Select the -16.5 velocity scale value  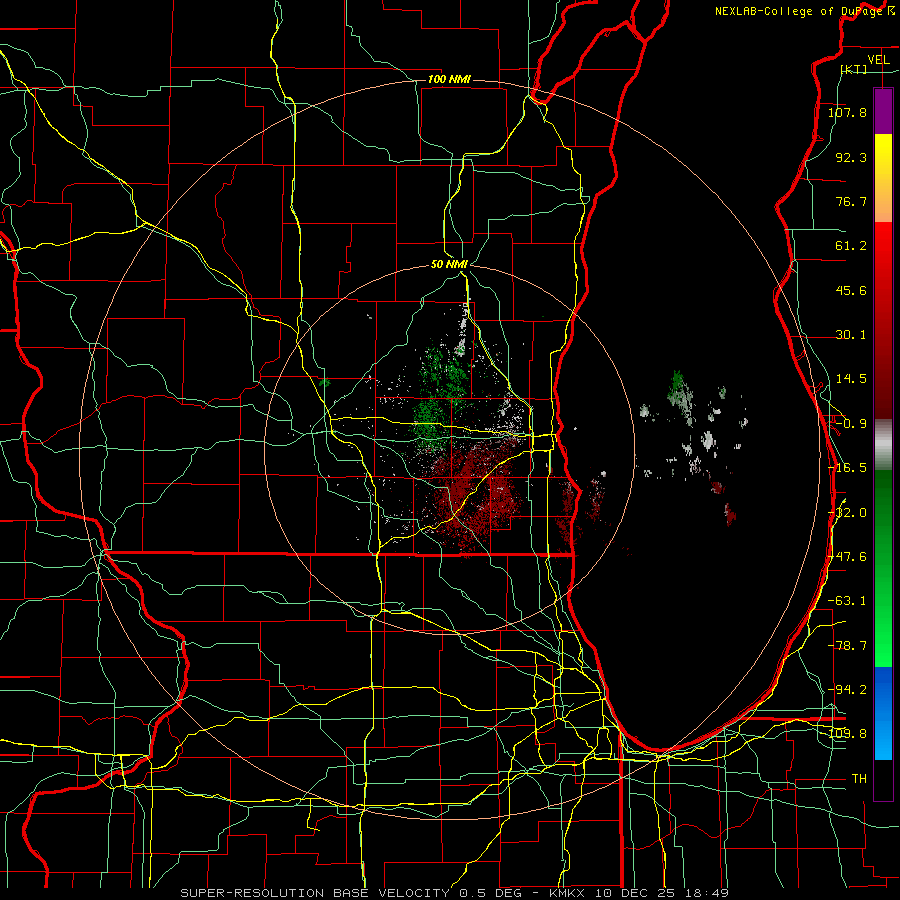click(847, 468)
